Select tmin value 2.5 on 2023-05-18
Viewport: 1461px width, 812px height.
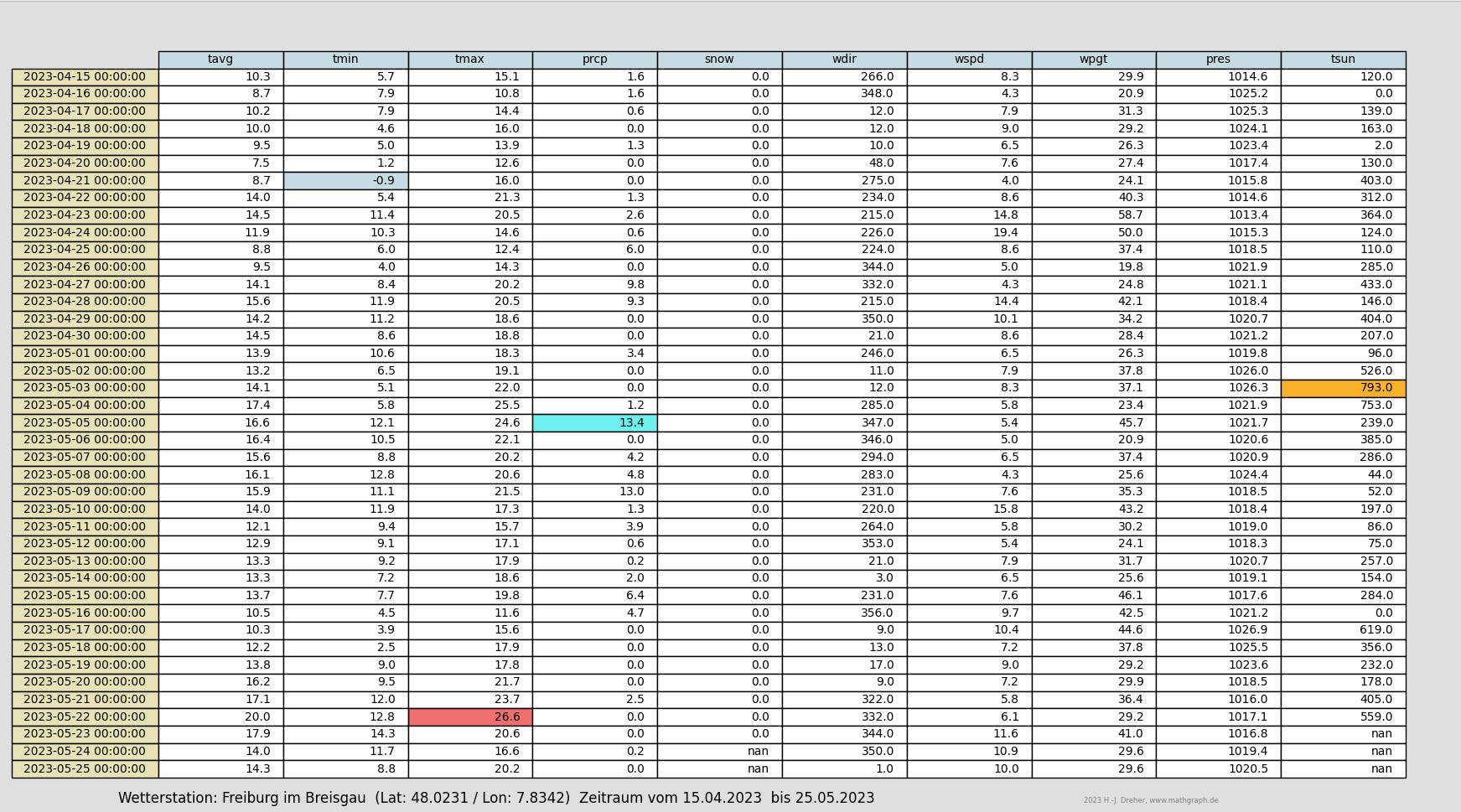coord(345,648)
